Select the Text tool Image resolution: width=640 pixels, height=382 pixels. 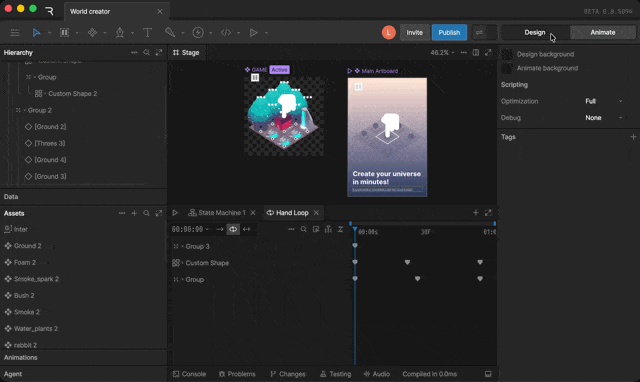point(147,33)
